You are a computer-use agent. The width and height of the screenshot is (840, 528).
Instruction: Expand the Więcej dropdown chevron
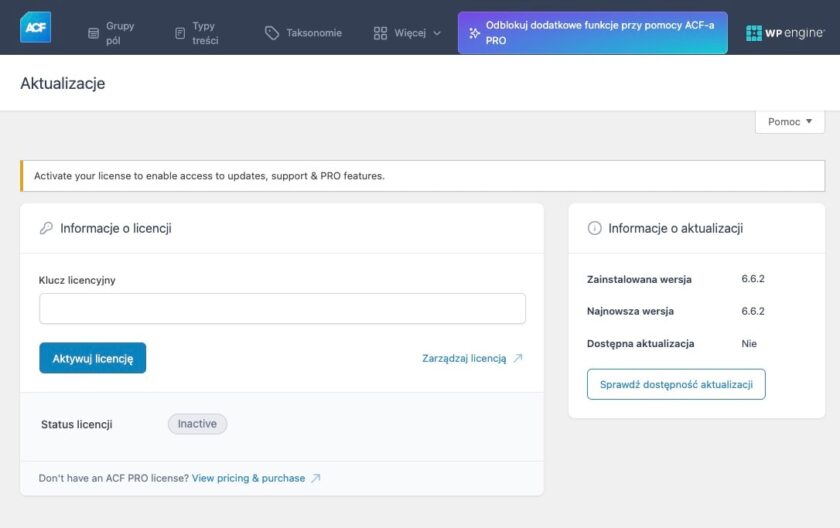(x=437, y=33)
